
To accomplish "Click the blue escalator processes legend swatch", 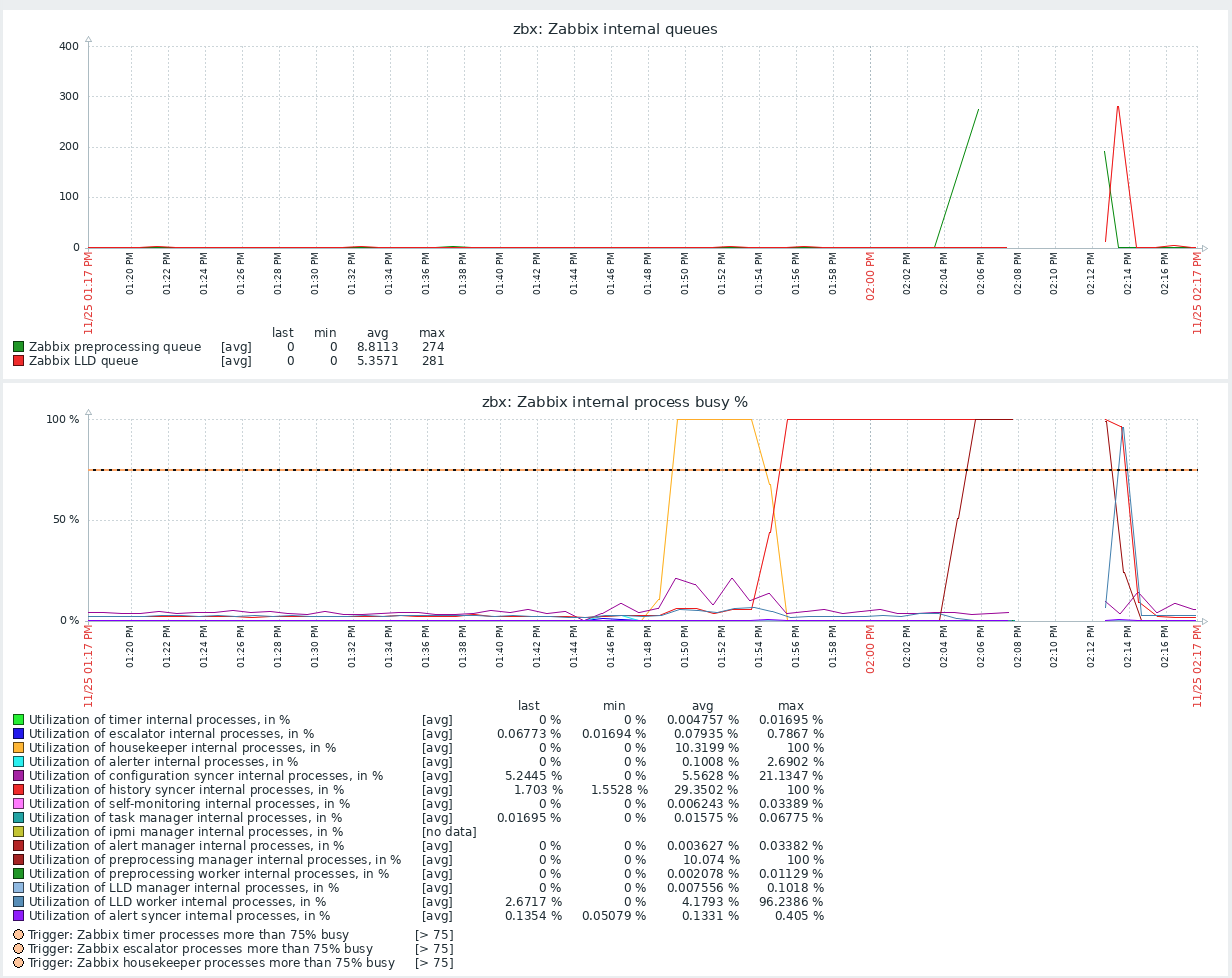I will 18,734.
